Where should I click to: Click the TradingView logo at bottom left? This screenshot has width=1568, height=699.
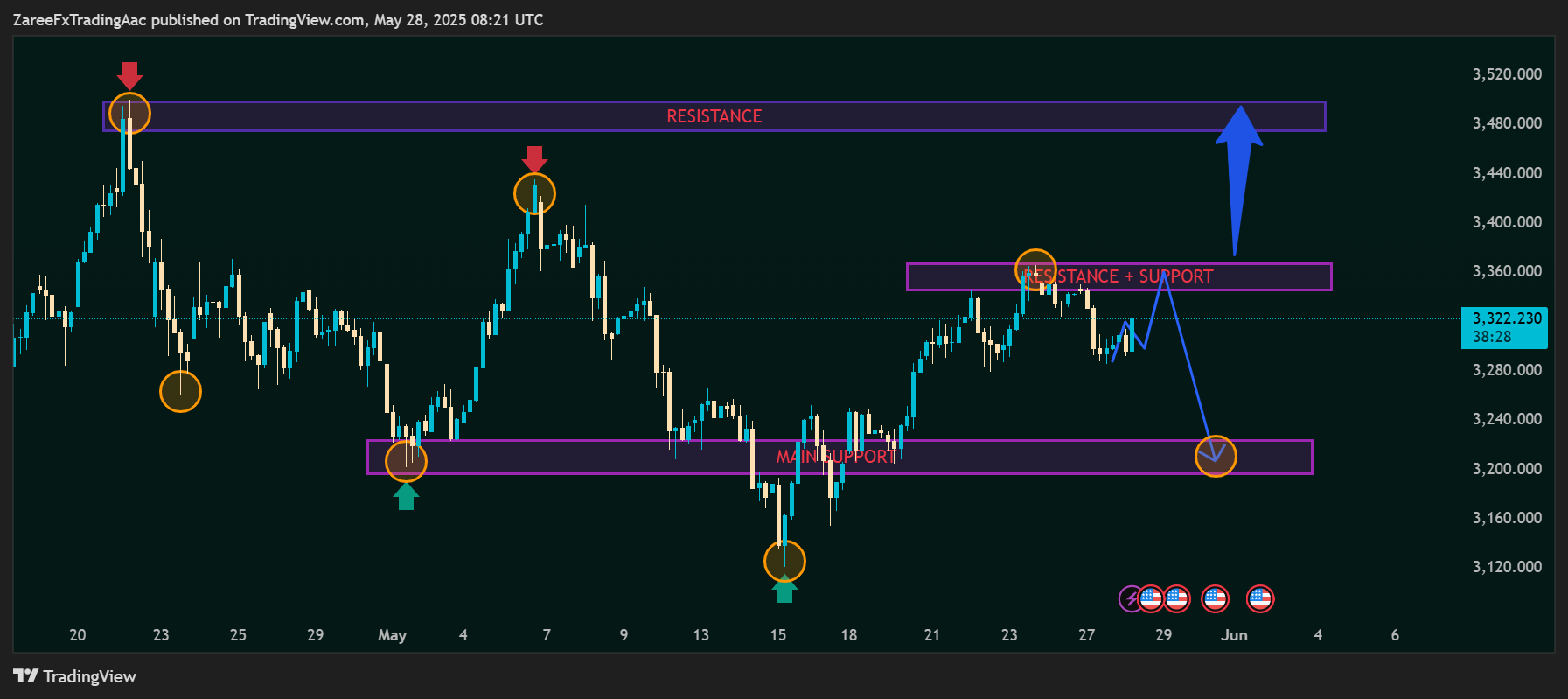[x=75, y=676]
